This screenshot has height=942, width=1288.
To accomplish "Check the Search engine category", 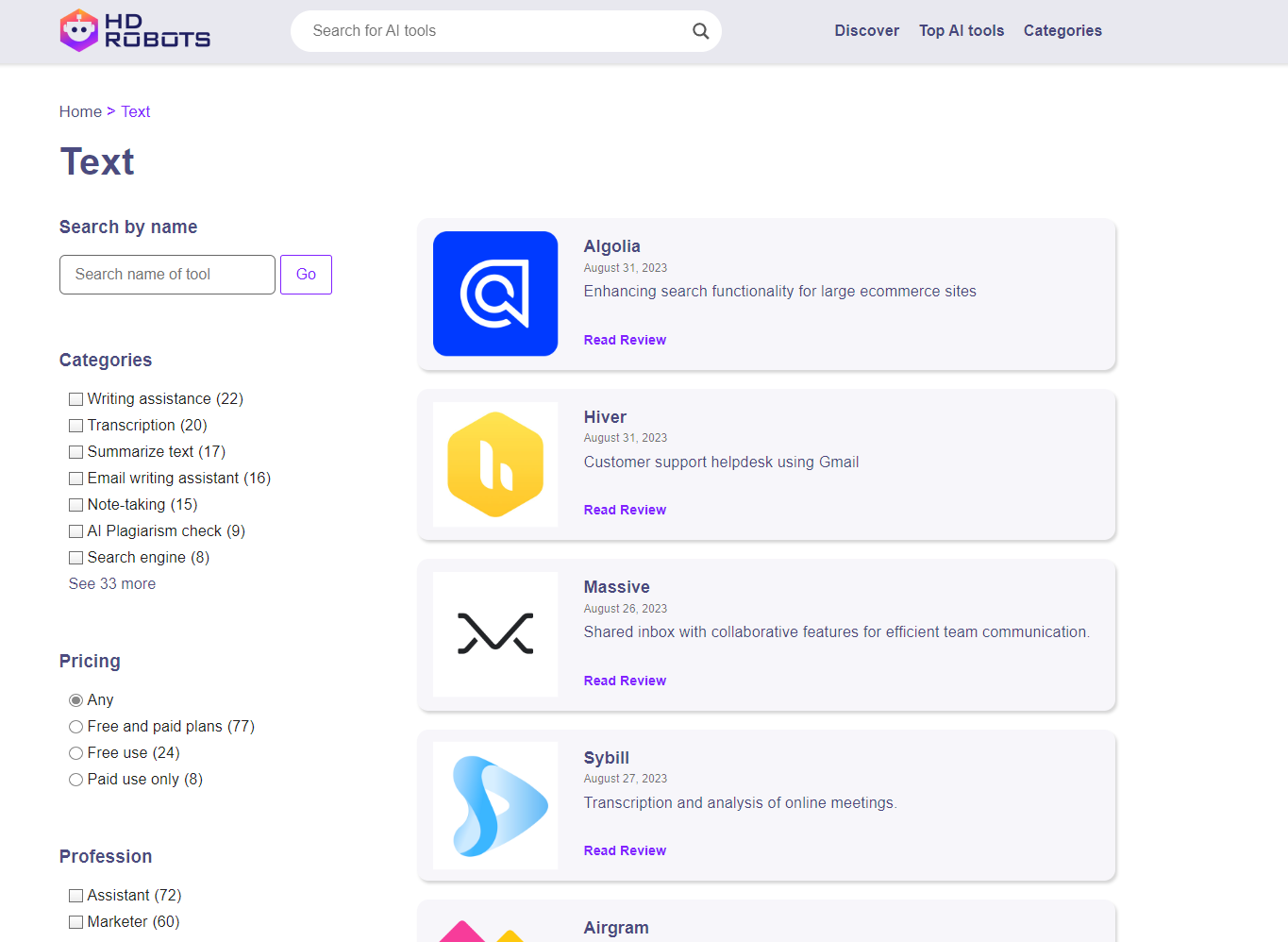I will click(76, 558).
